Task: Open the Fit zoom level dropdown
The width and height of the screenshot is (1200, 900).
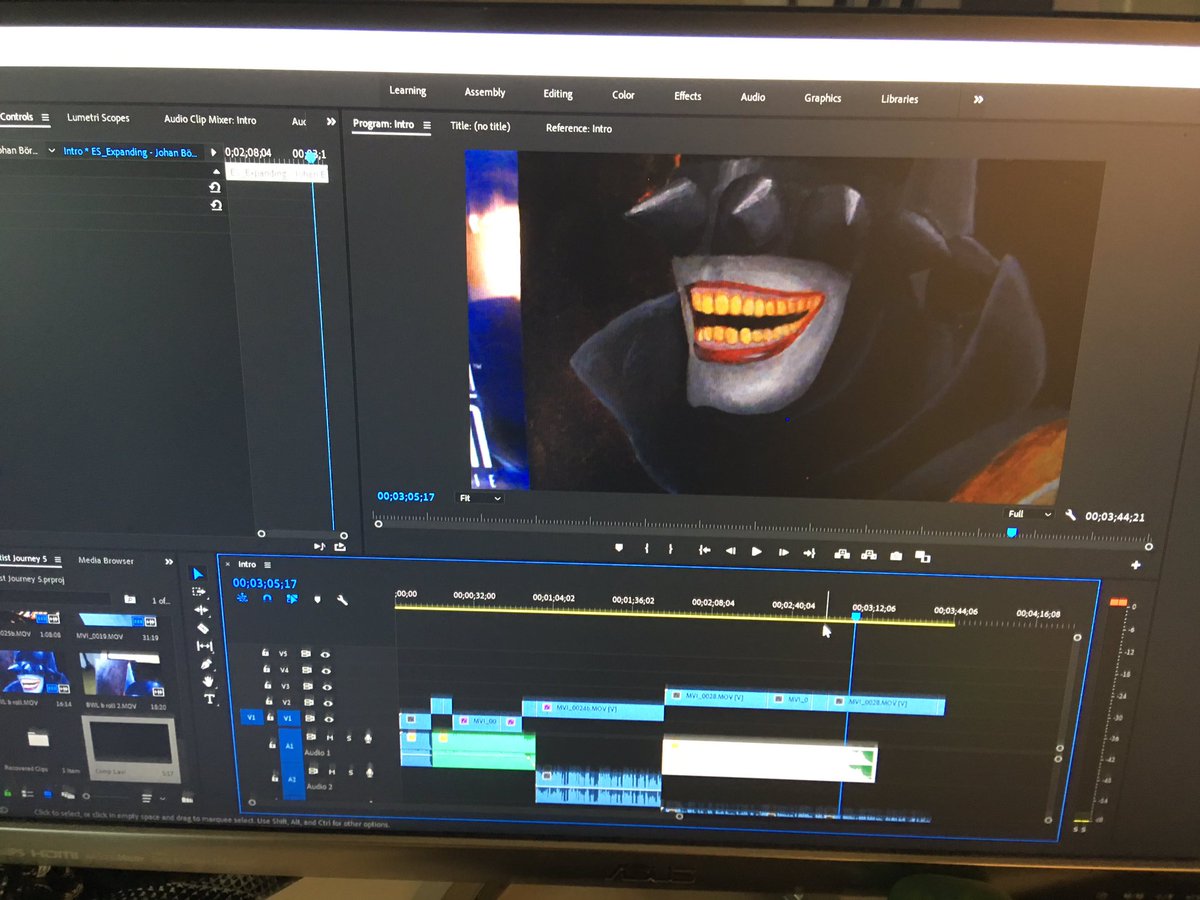Action: click(481, 498)
